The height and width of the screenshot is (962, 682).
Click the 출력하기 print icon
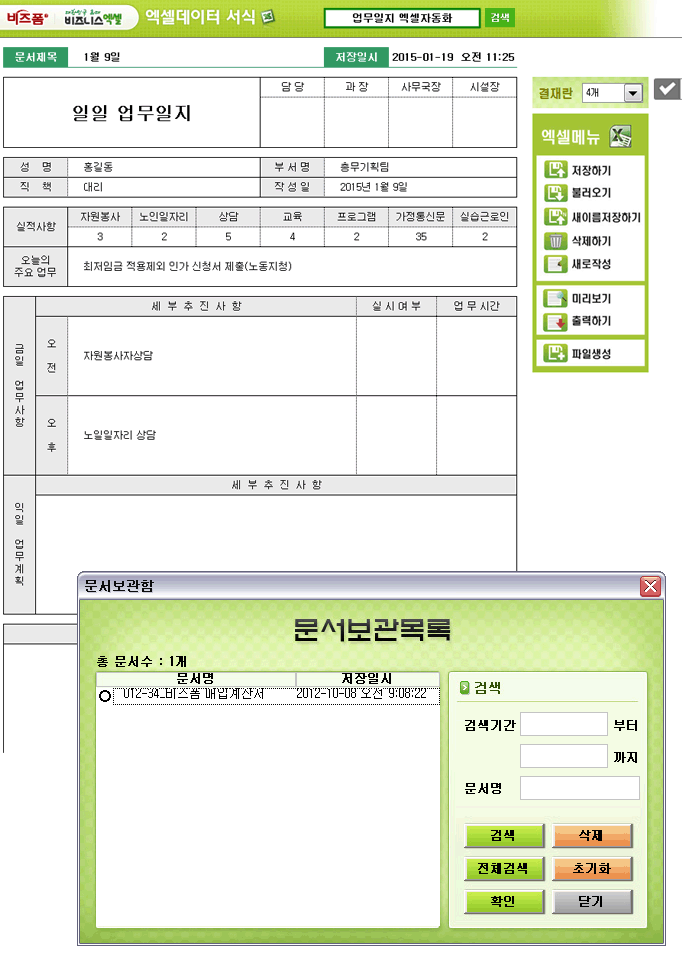pyautogui.click(x=556, y=321)
